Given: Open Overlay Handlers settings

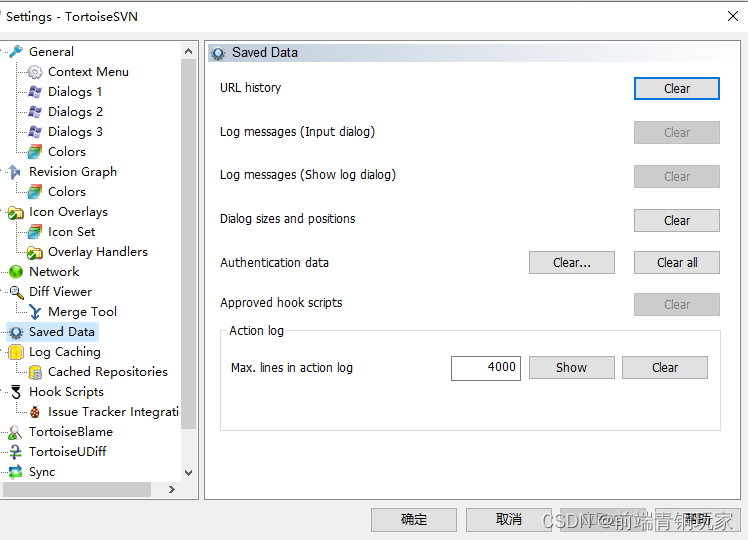Looking at the screenshot, I should [98, 252].
